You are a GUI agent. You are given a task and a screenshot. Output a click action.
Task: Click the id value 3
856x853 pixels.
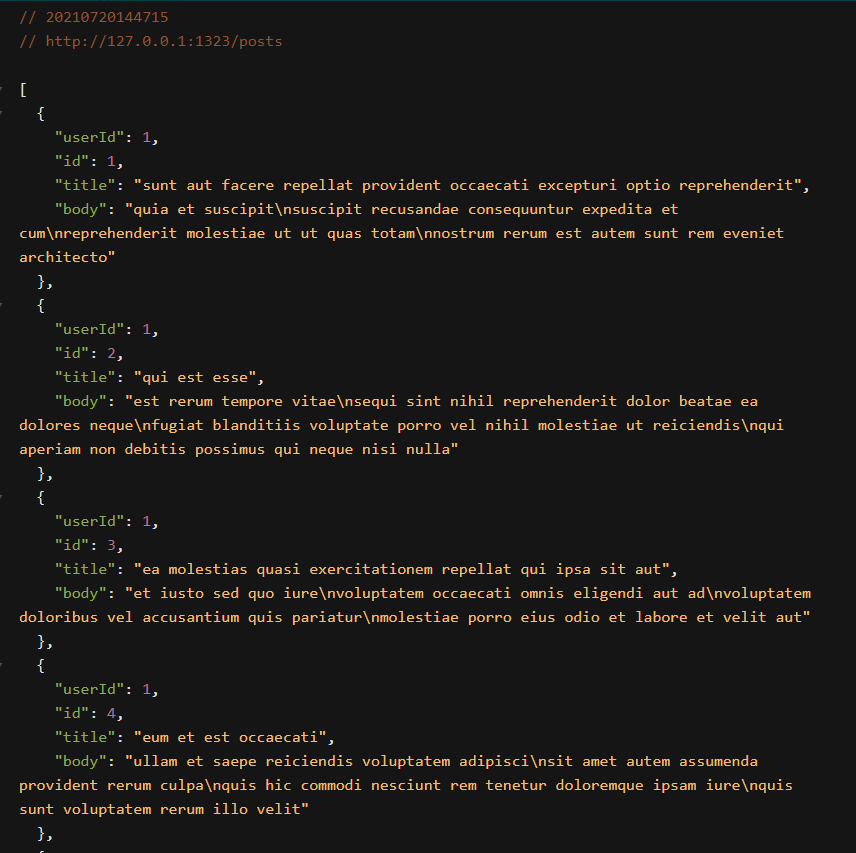pyautogui.click(x=111, y=546)
